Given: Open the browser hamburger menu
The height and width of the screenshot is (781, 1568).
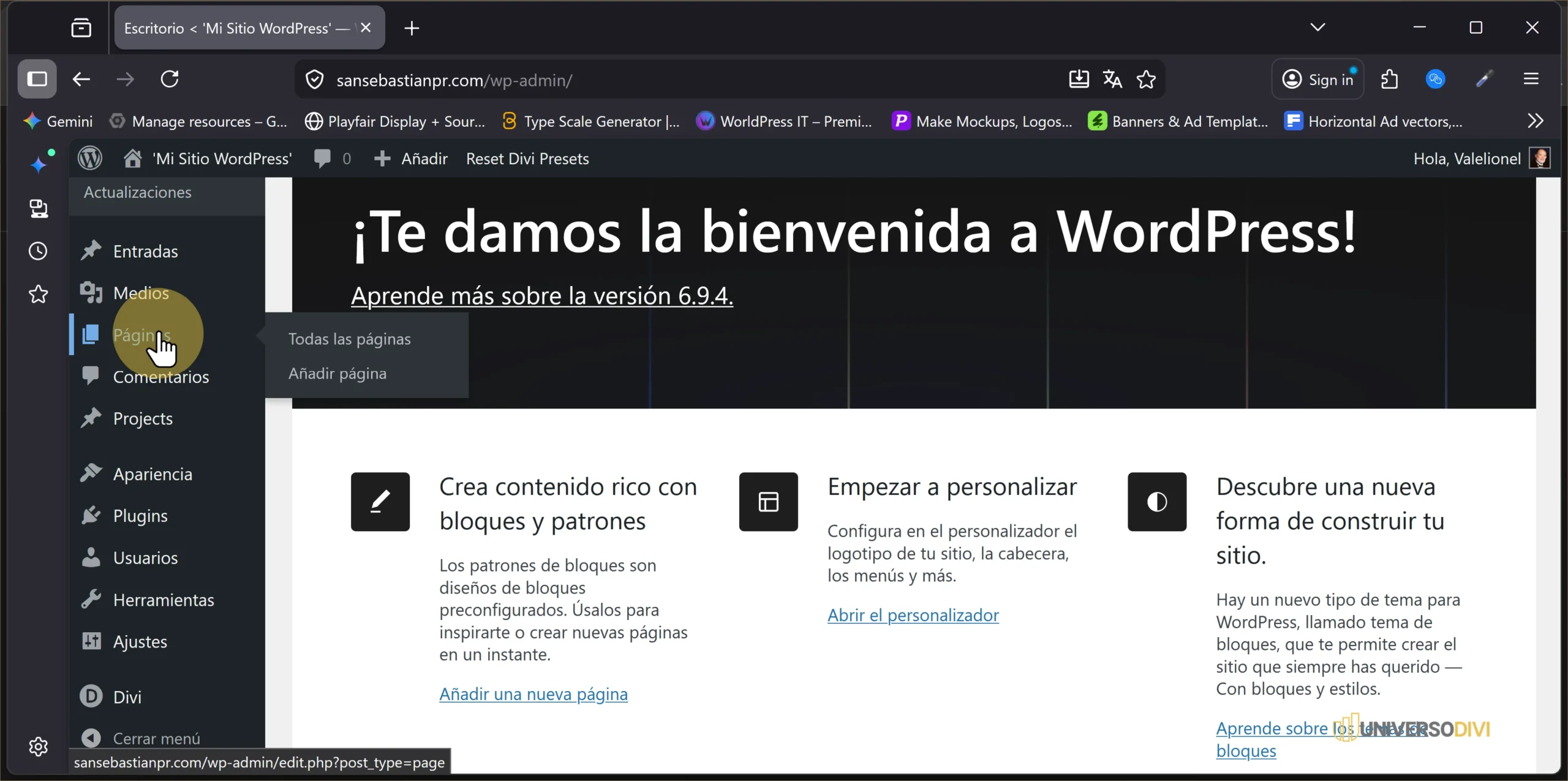Looking at the screenshot, I should [1531, 79].
